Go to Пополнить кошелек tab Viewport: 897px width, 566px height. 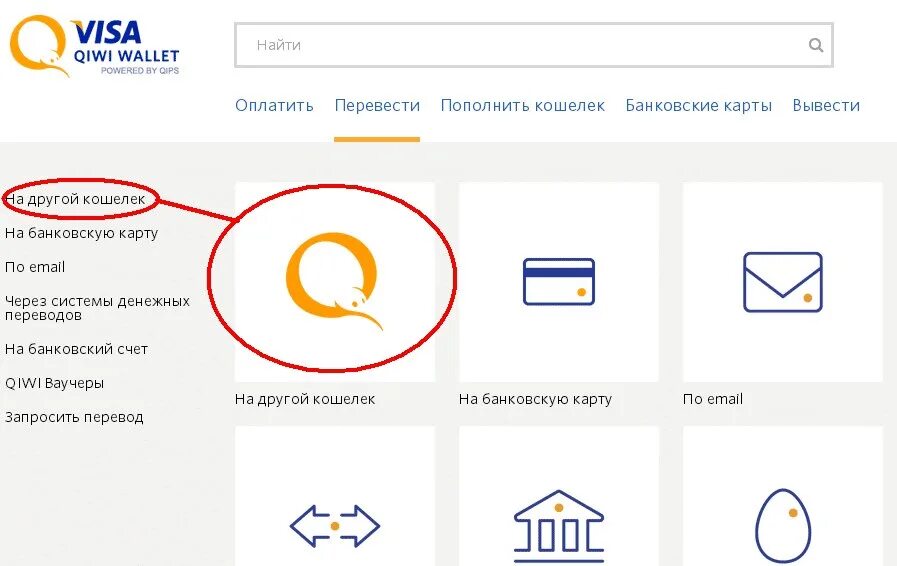point(522,105)
